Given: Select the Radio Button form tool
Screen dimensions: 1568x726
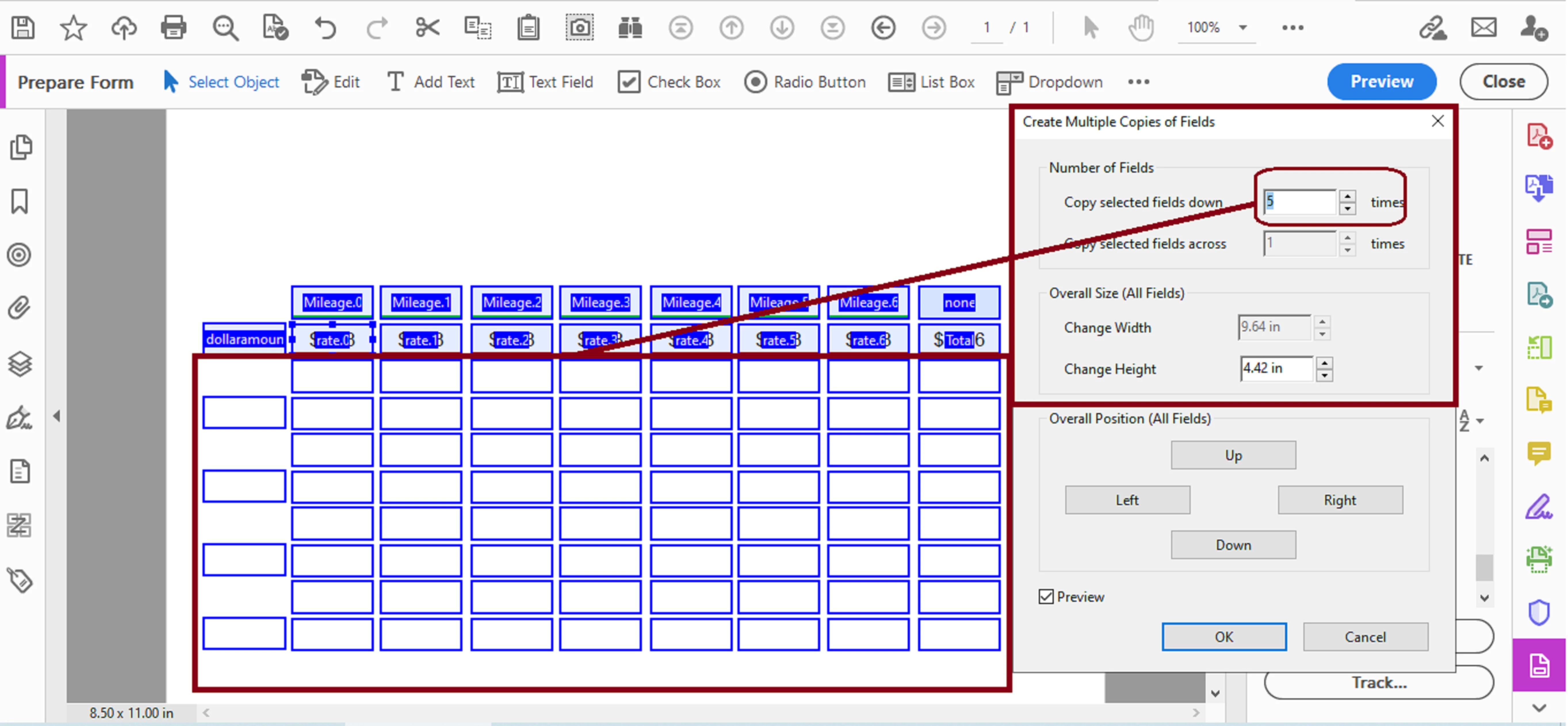Looking at the screenshot, I should (x=805, y=82).
